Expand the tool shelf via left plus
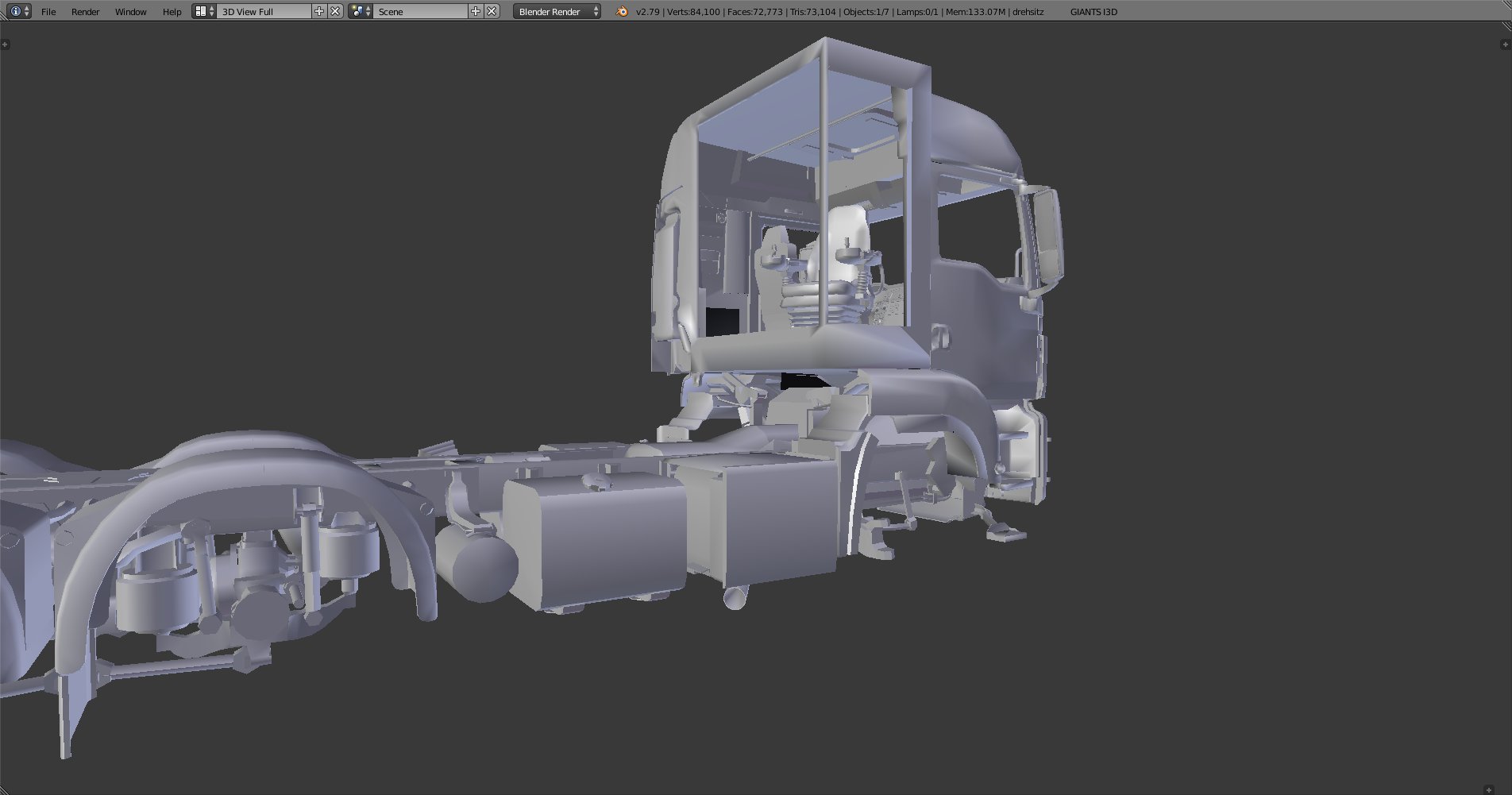The height and width of the screenshot is (795, 1512). click(x=5, y=44)
